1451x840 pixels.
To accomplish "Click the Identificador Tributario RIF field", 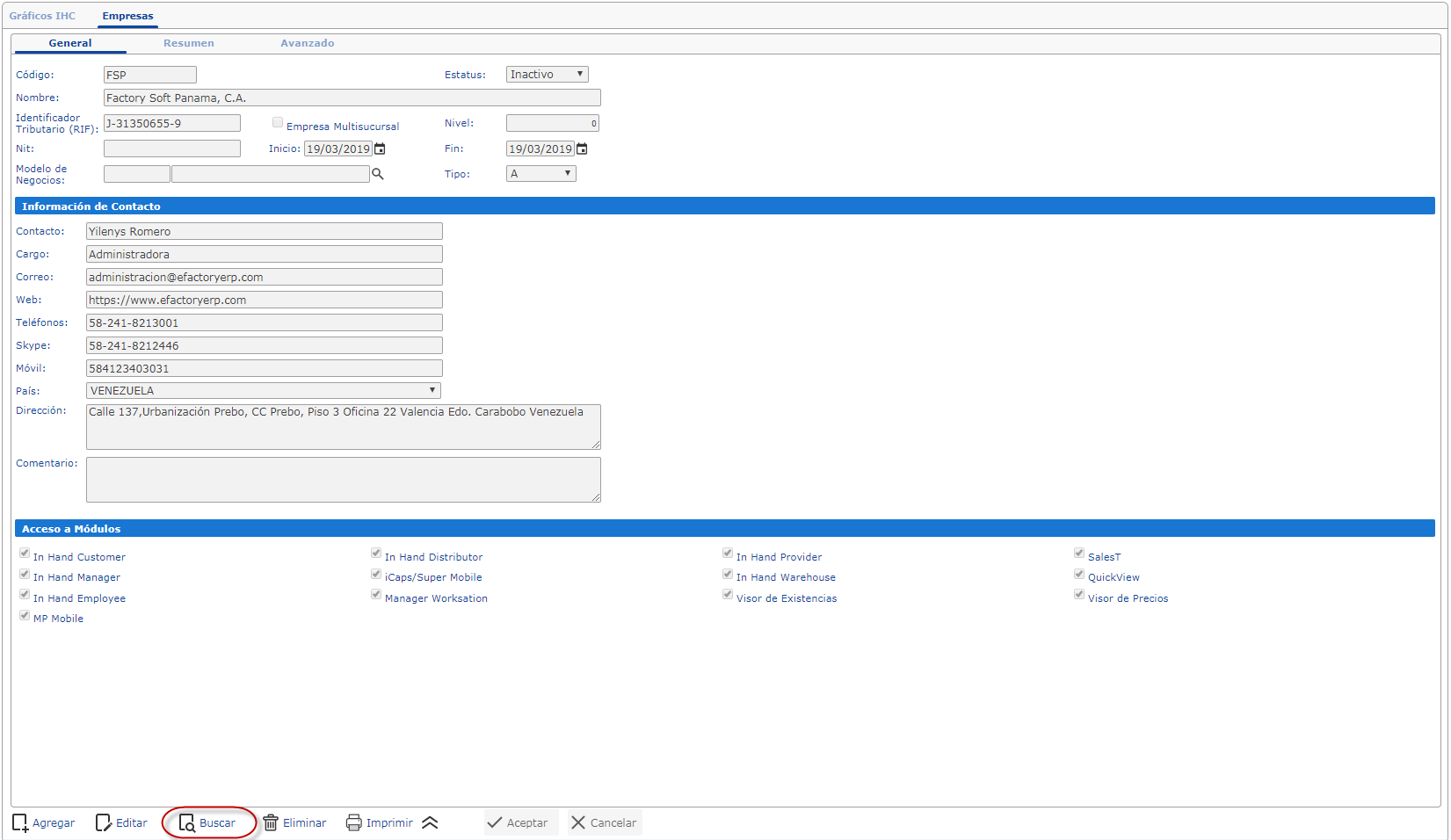I will coord(172,123).
